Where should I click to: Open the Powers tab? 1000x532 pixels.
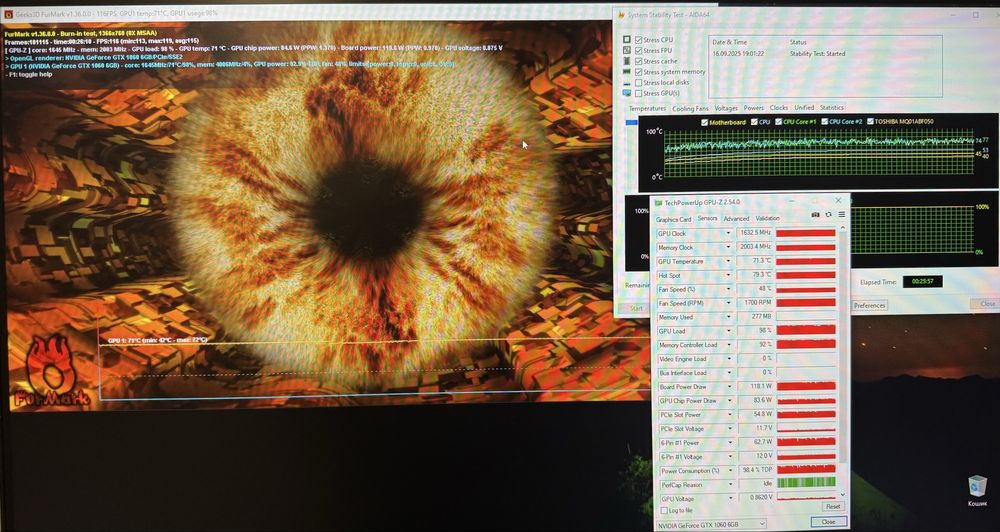point(754,108)
